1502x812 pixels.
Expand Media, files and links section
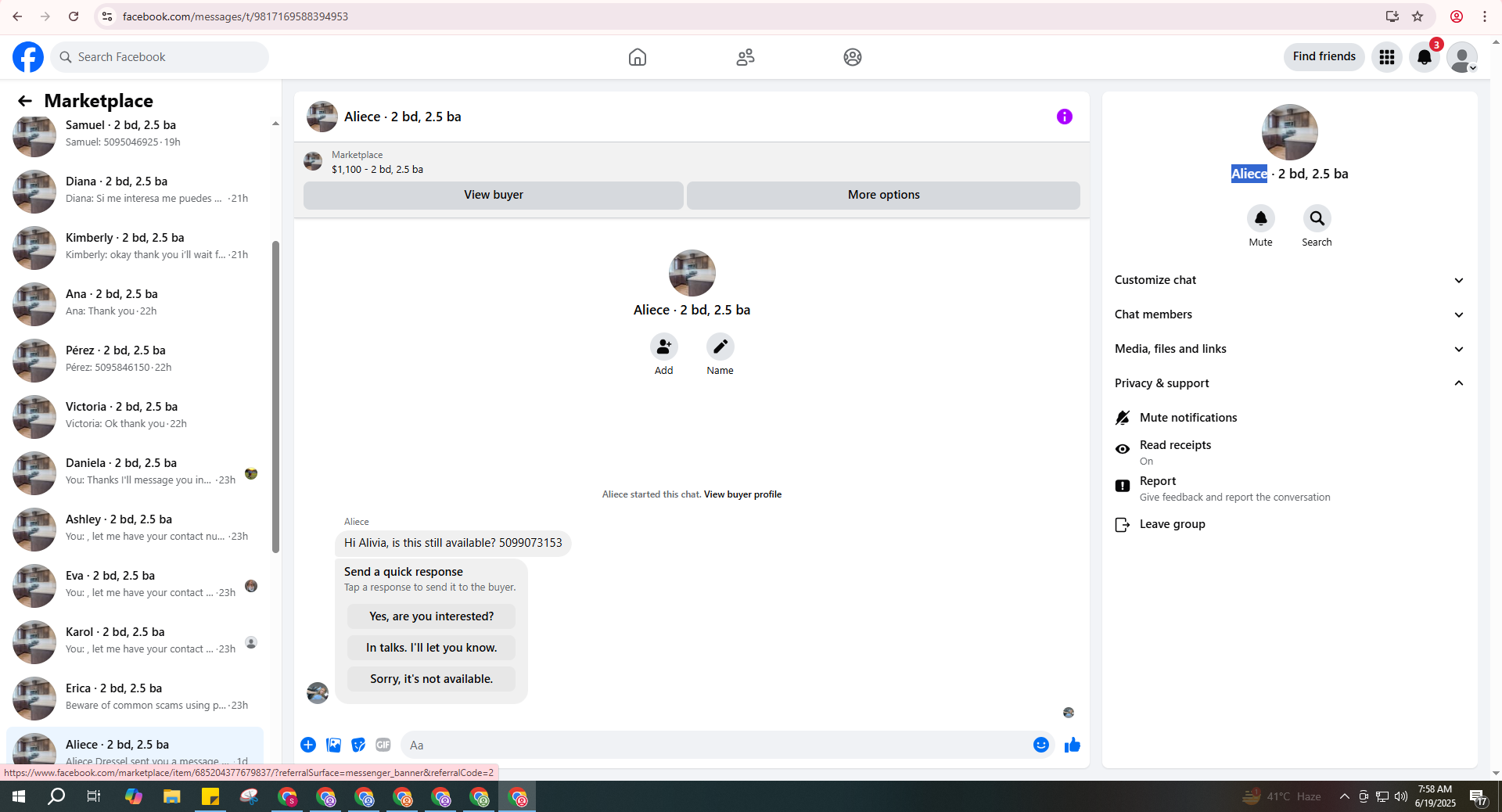tap(1288, 349)
